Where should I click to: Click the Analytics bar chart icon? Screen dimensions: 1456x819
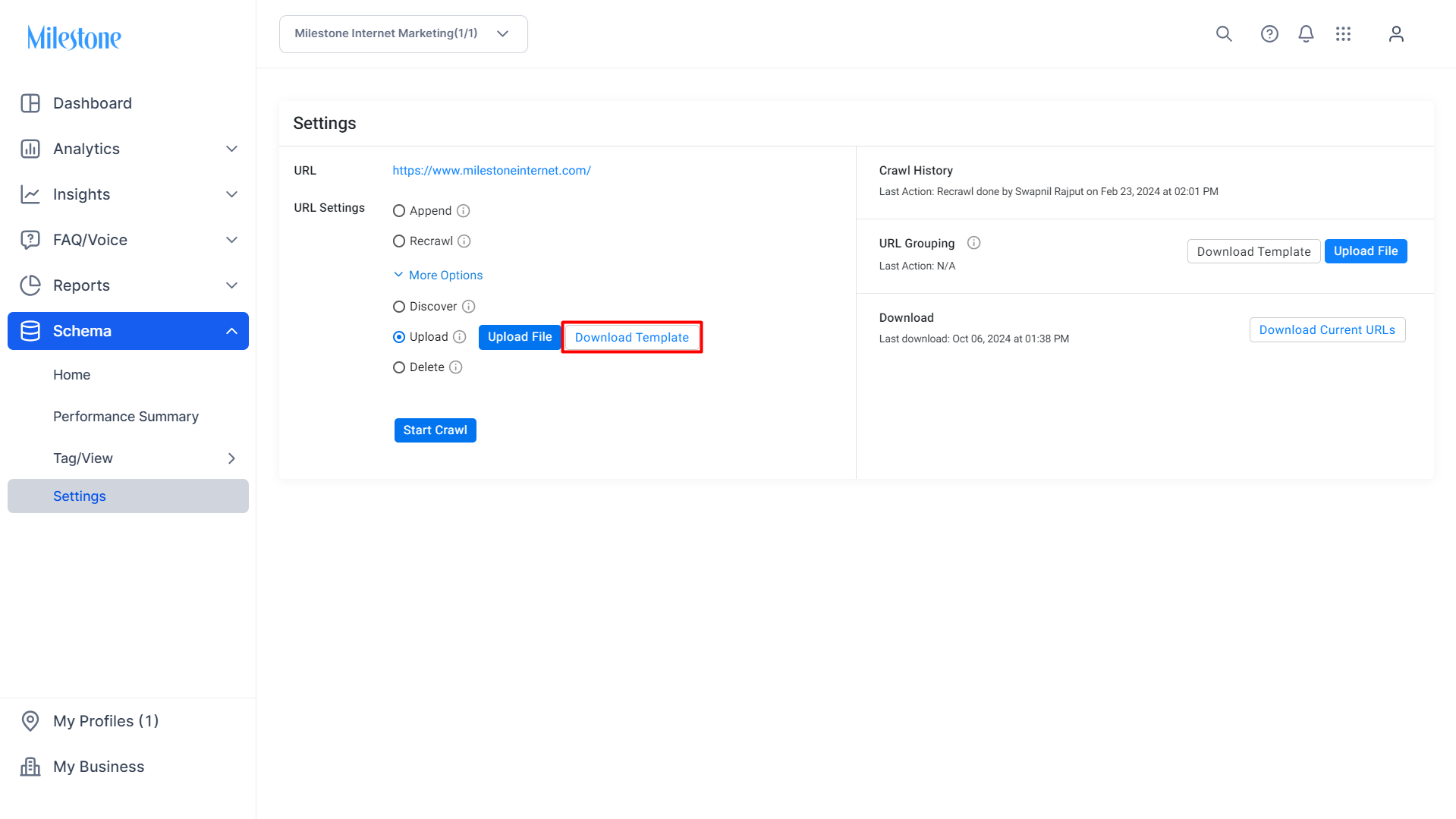coord(30,149)
